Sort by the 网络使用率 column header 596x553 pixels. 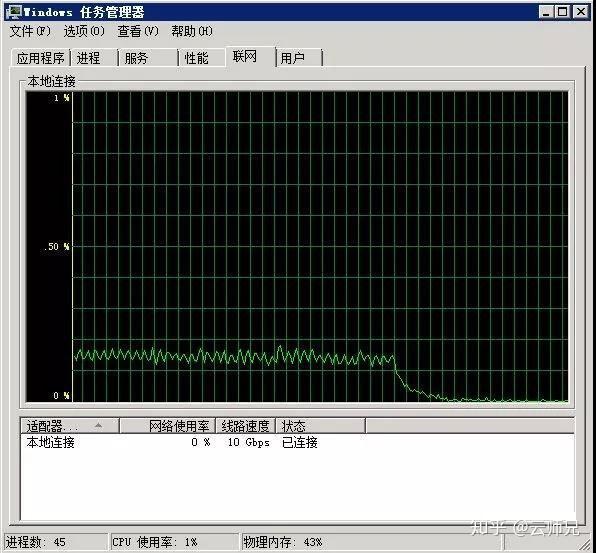168,426
